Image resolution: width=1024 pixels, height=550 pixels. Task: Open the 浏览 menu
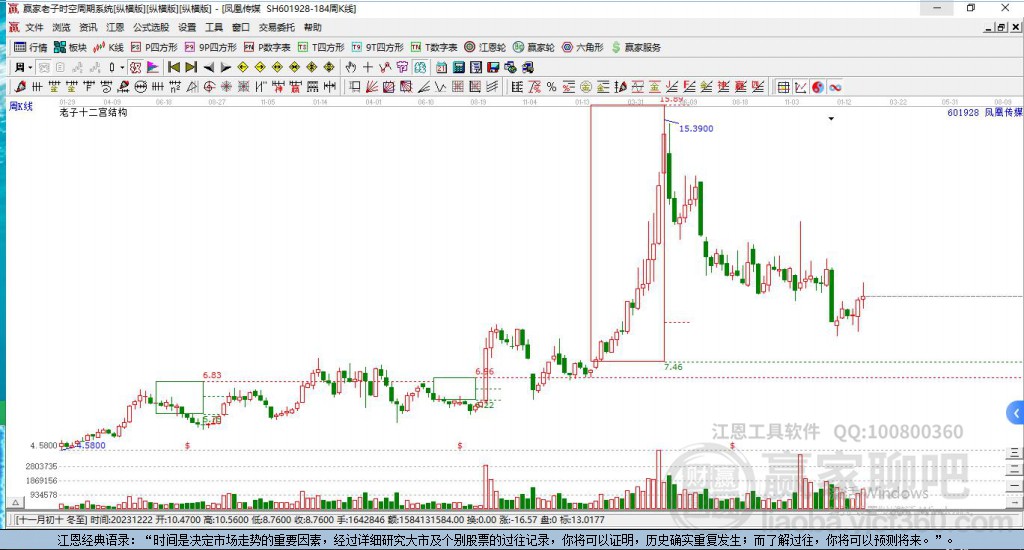point(61,27)
